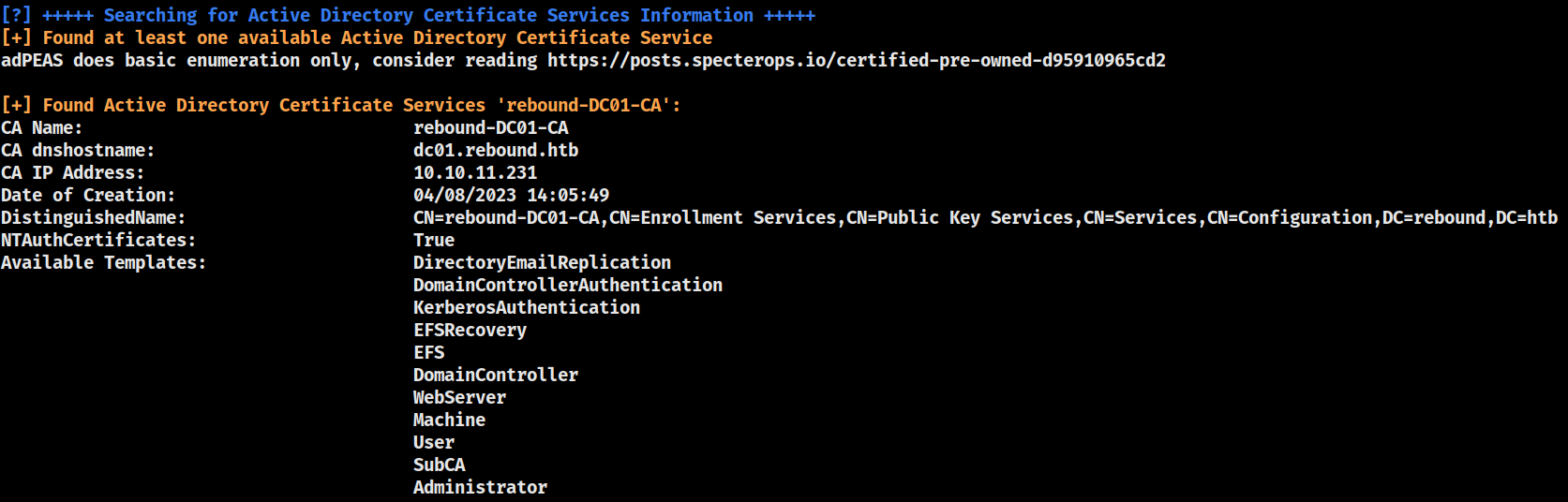Click the SubCA template line

(440, 465)
